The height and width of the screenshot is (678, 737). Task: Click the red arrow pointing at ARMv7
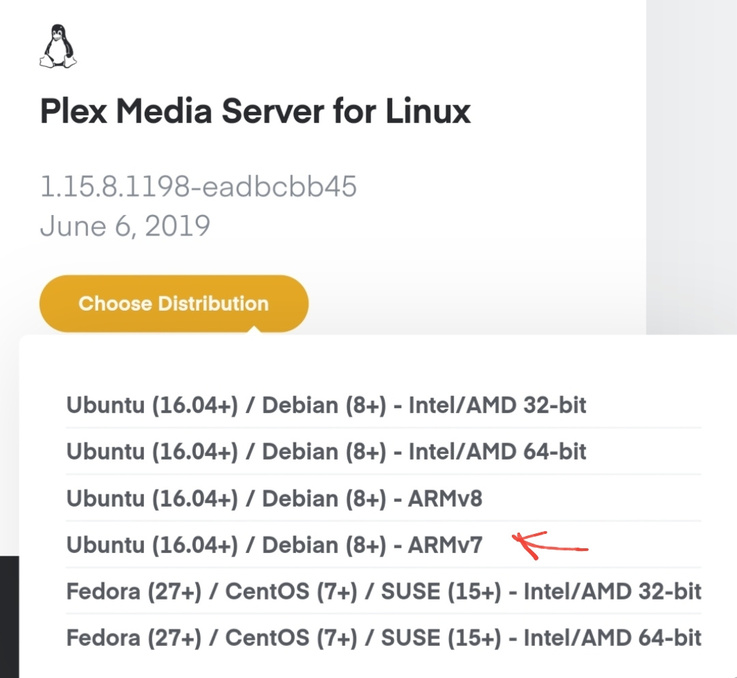(549, 545)
